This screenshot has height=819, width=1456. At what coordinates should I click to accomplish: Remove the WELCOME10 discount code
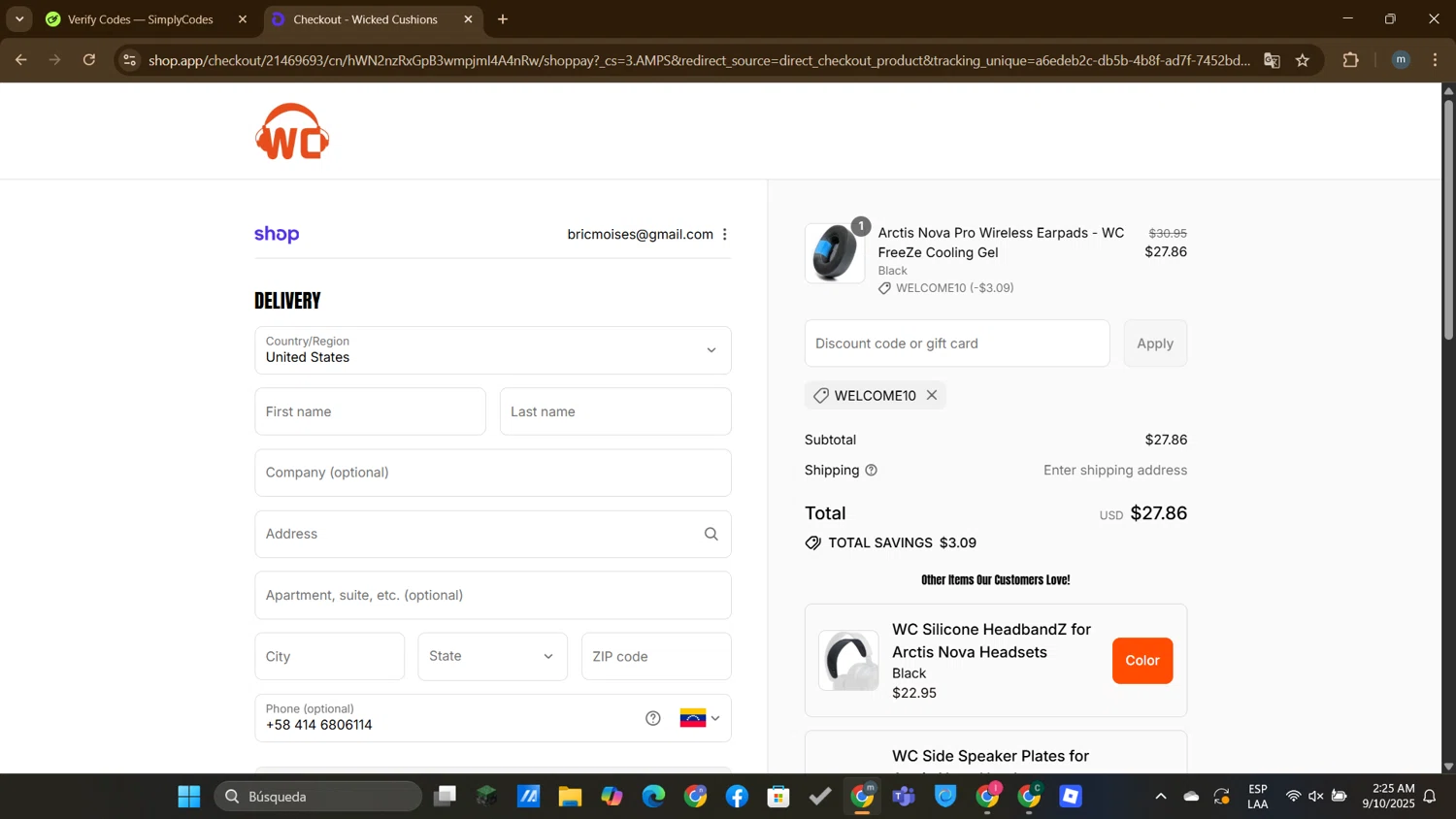point(932,396)
